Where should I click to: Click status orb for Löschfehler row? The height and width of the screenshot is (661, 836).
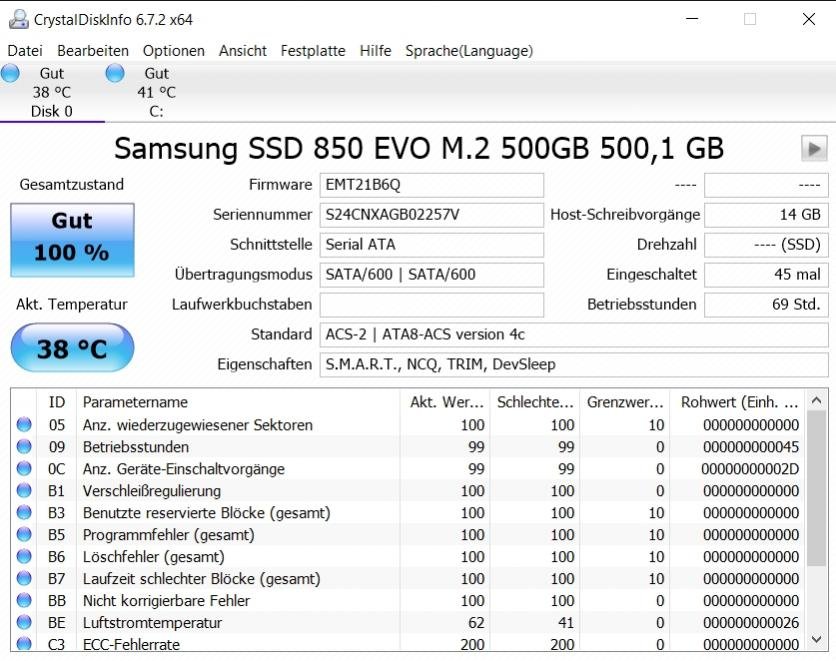point(24,556)
